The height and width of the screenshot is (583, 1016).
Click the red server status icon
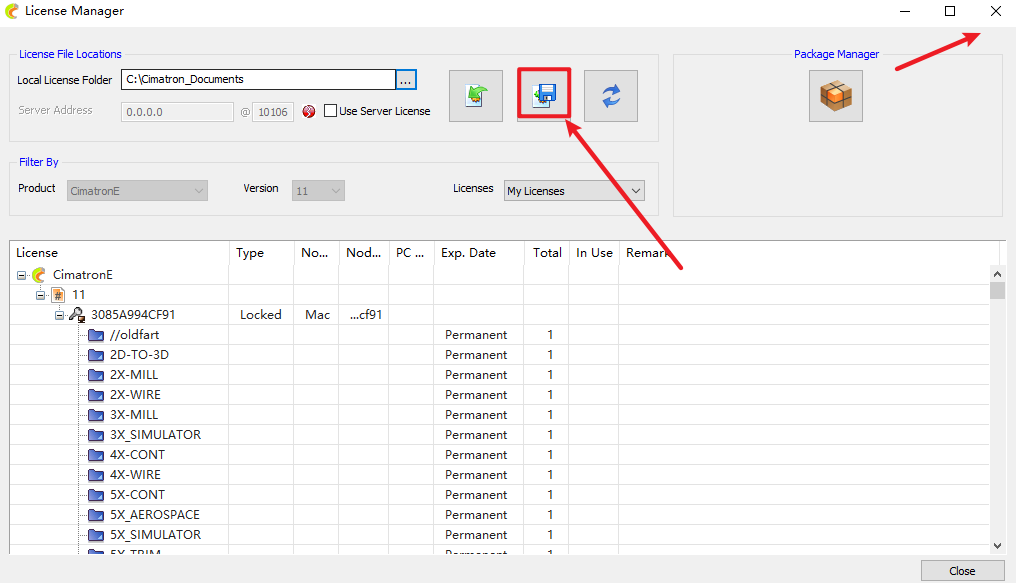tap(309, 112)
